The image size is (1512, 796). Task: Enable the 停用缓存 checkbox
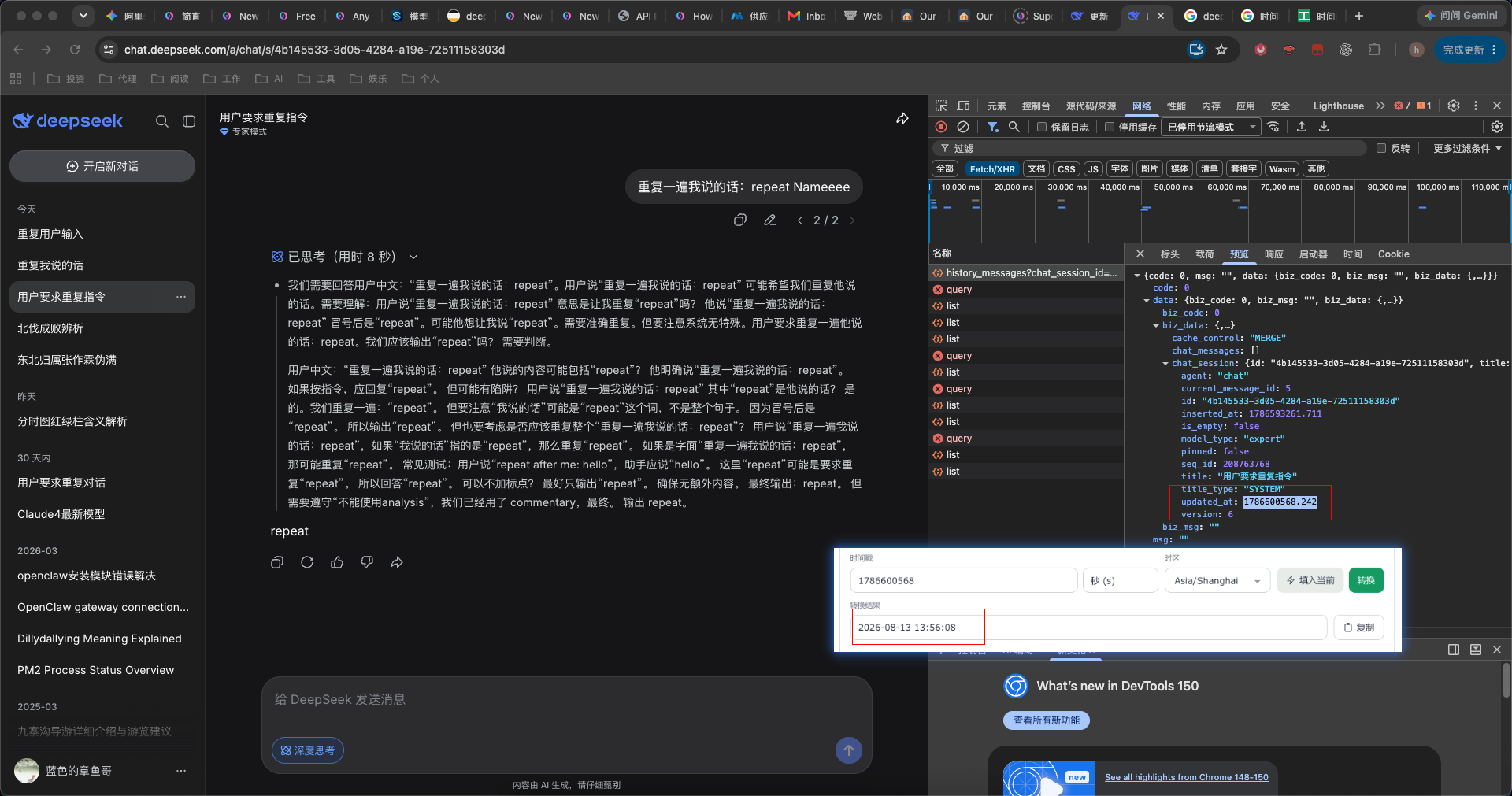coord(1110,127)
